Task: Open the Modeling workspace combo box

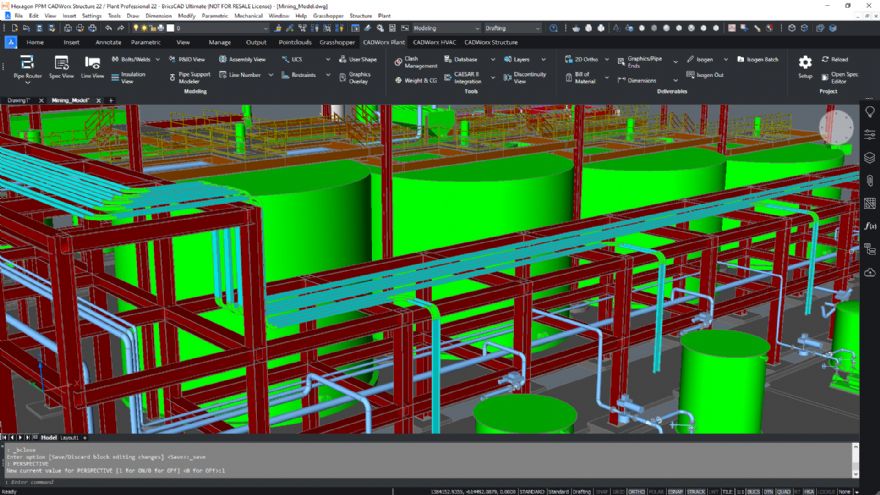Action: (446, 28)
